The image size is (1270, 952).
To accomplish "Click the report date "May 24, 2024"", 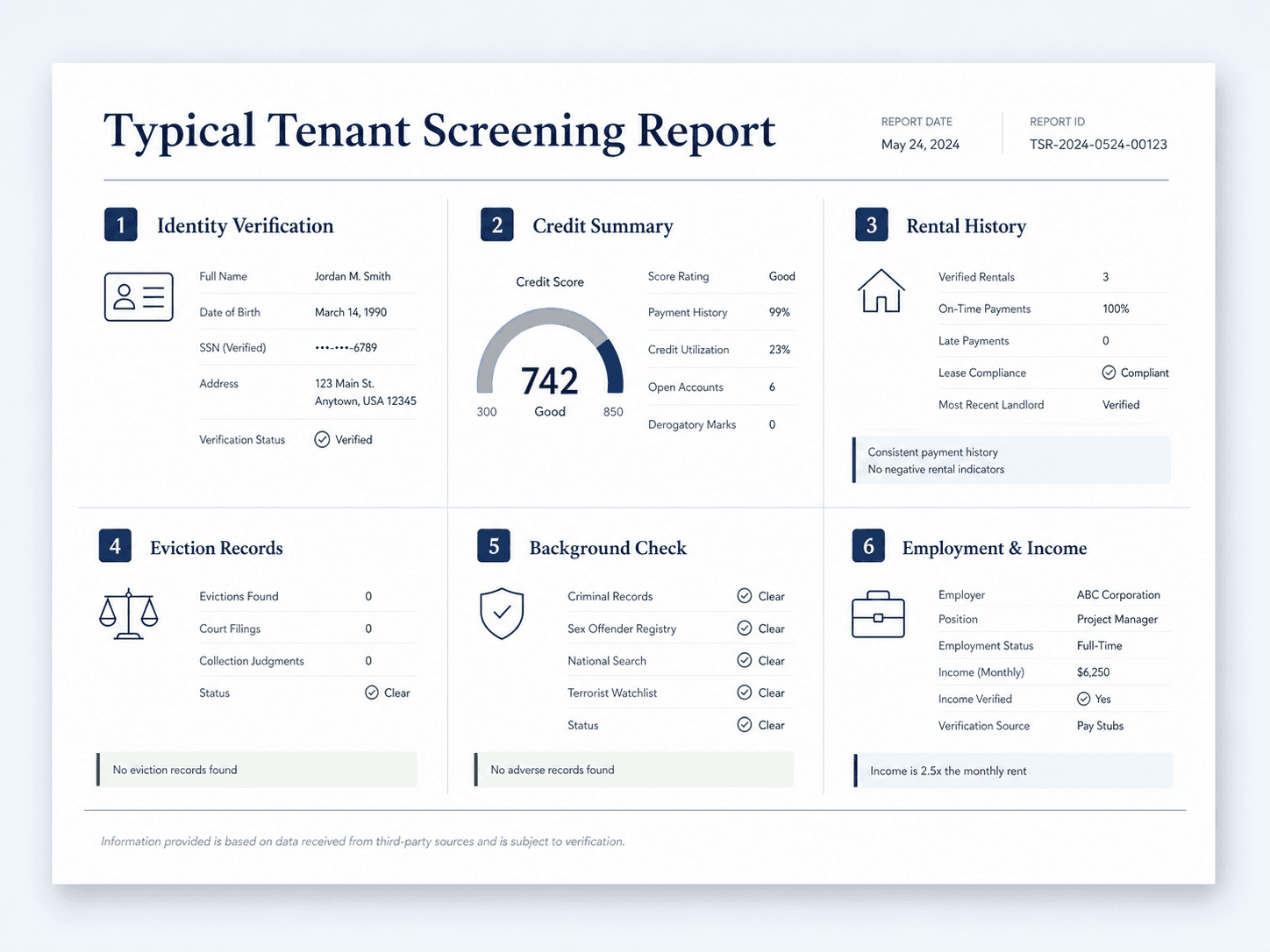I will pyautogui.click(x=920, y=145).
